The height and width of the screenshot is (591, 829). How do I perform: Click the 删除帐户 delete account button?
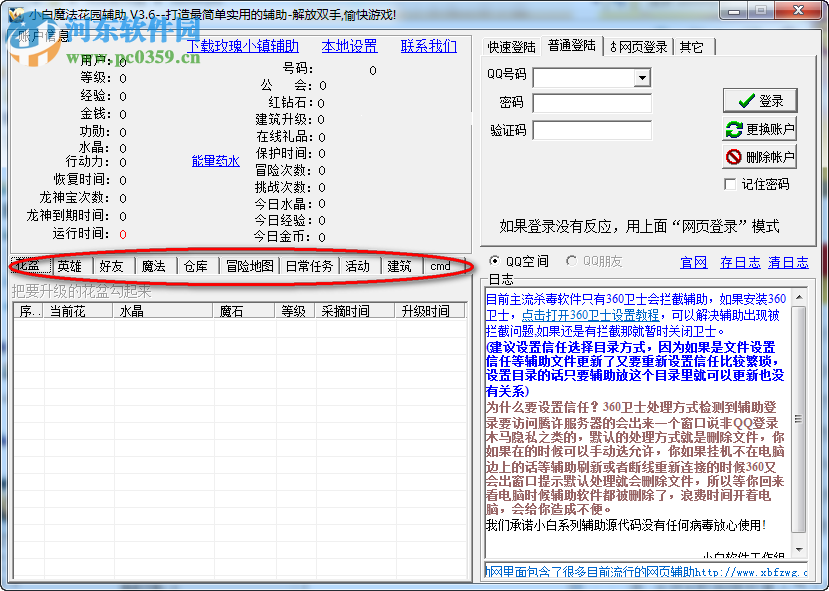pos(760,157)
